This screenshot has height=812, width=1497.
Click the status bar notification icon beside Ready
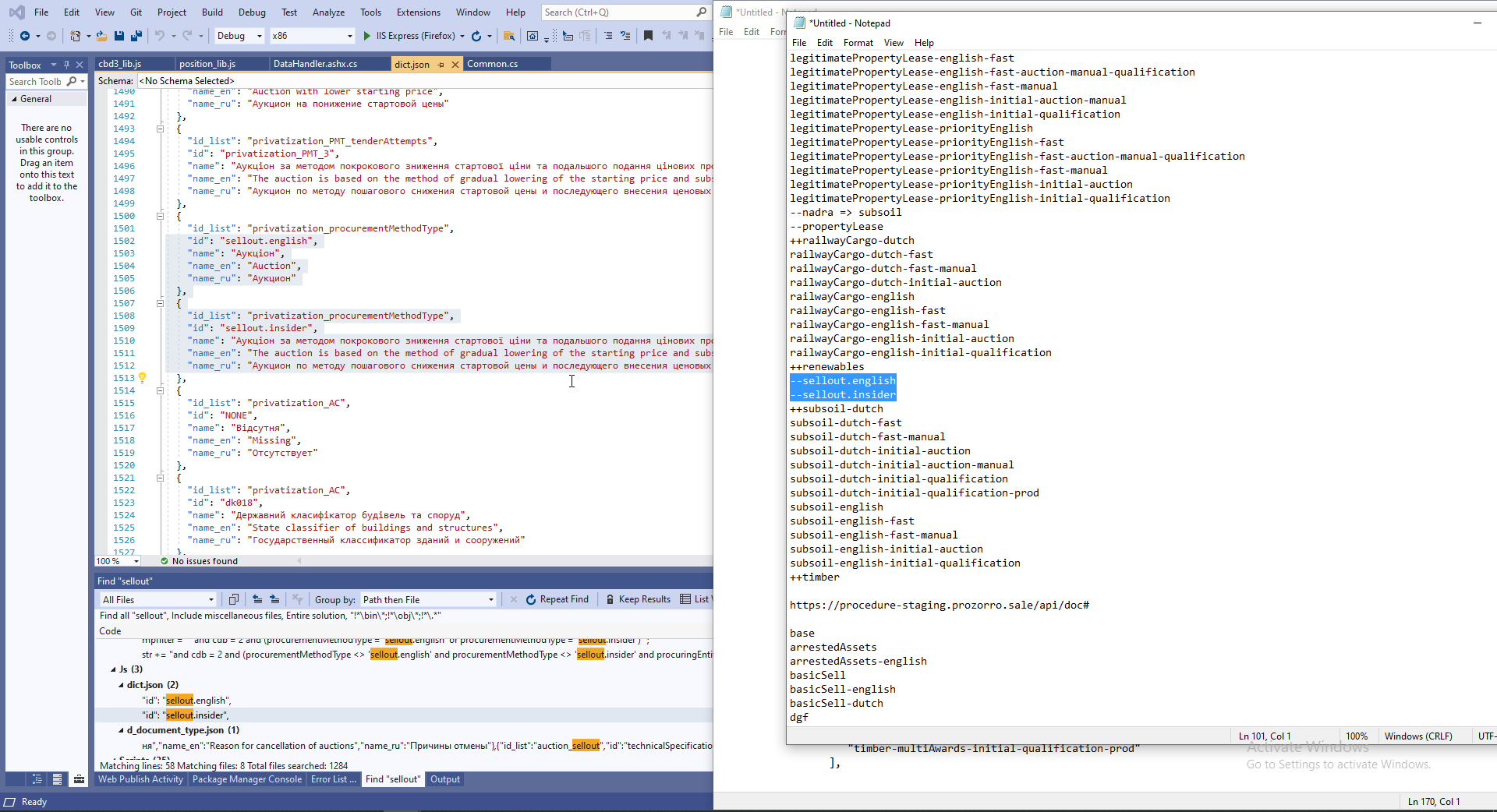click(10, 802)
